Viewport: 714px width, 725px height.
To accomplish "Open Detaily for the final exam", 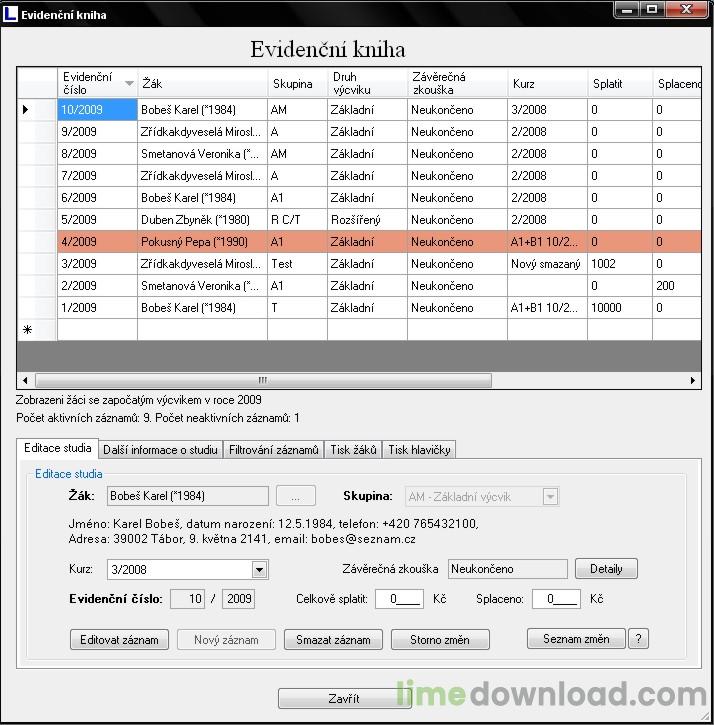I will point(606,569).
